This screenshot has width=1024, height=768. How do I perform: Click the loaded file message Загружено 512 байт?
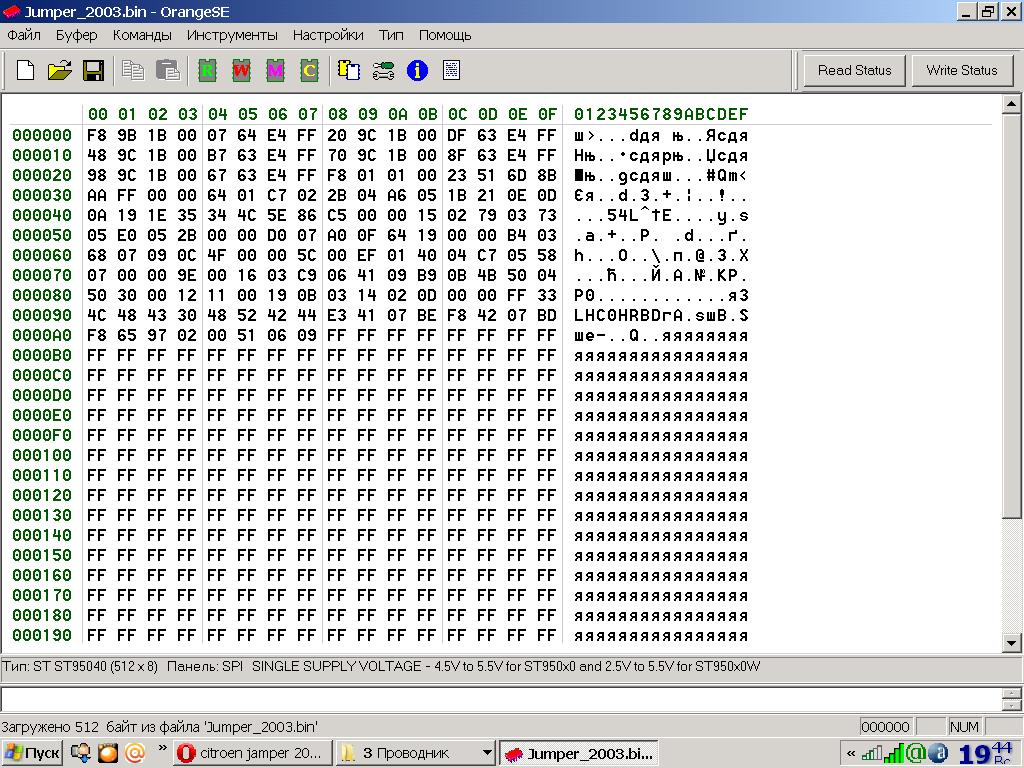159,727
